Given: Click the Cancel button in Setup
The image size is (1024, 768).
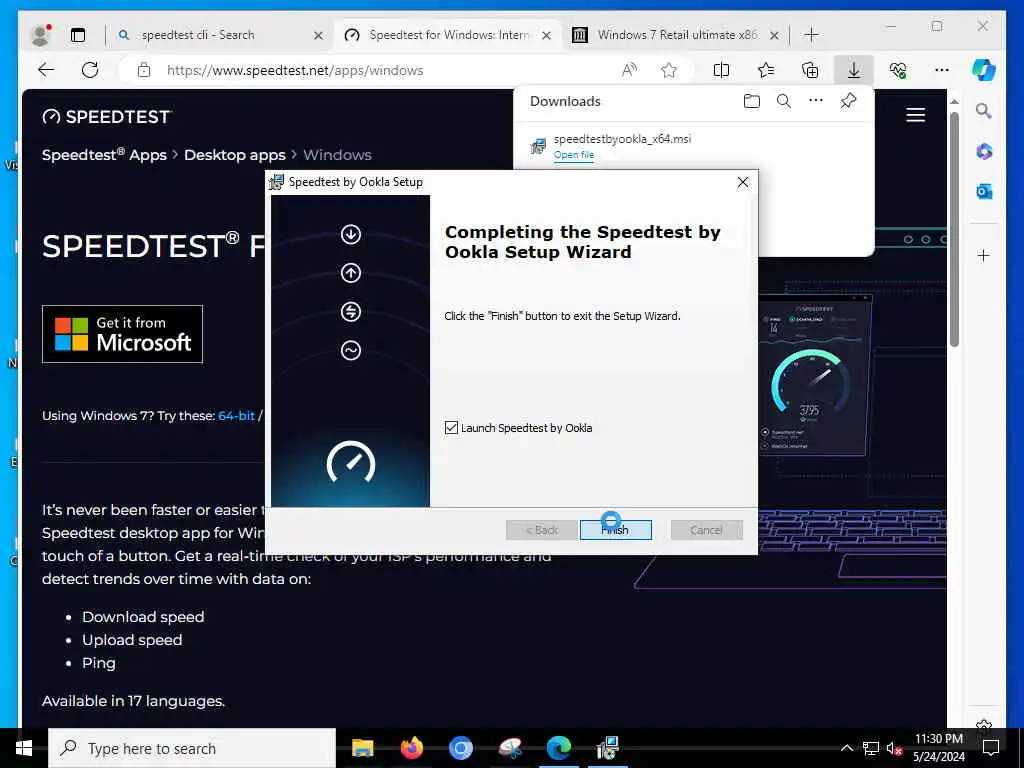Looking at the screenshot, I should (x=706, y=530).
